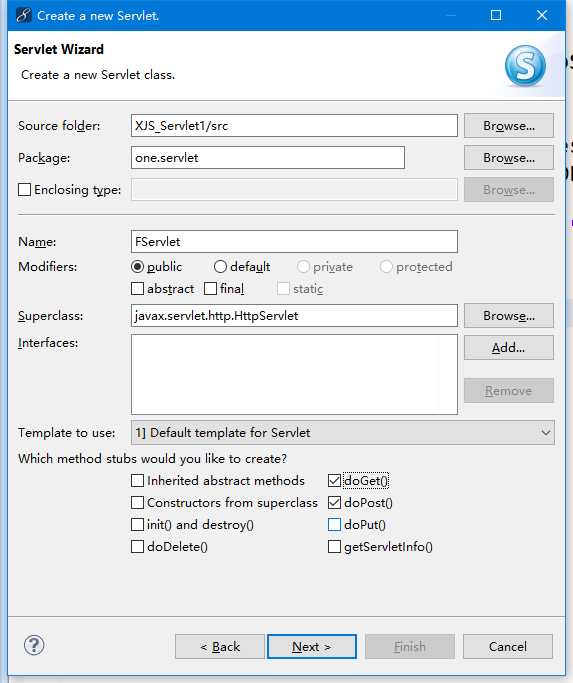Browse for the Package
The width and height of the screenshot is (573, 683).
(x=509, y=158)
